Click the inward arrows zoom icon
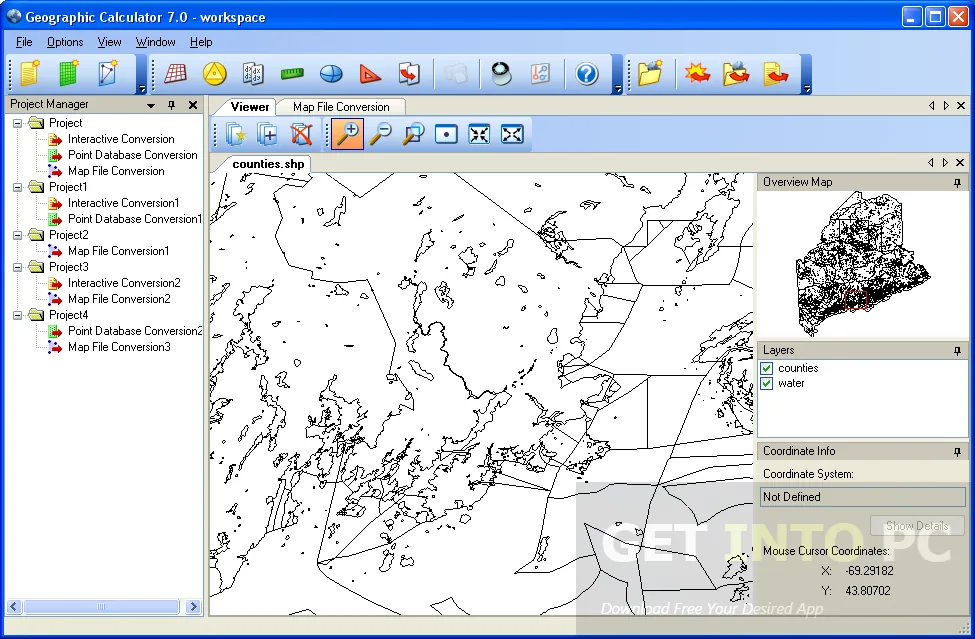The width and height of the screenshot is (975, 639). (479, 134)
